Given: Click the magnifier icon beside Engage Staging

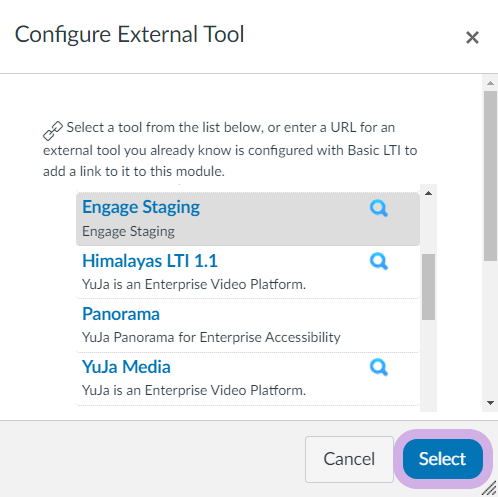Looking at the screenshot, I should click(x=379, y=209).
